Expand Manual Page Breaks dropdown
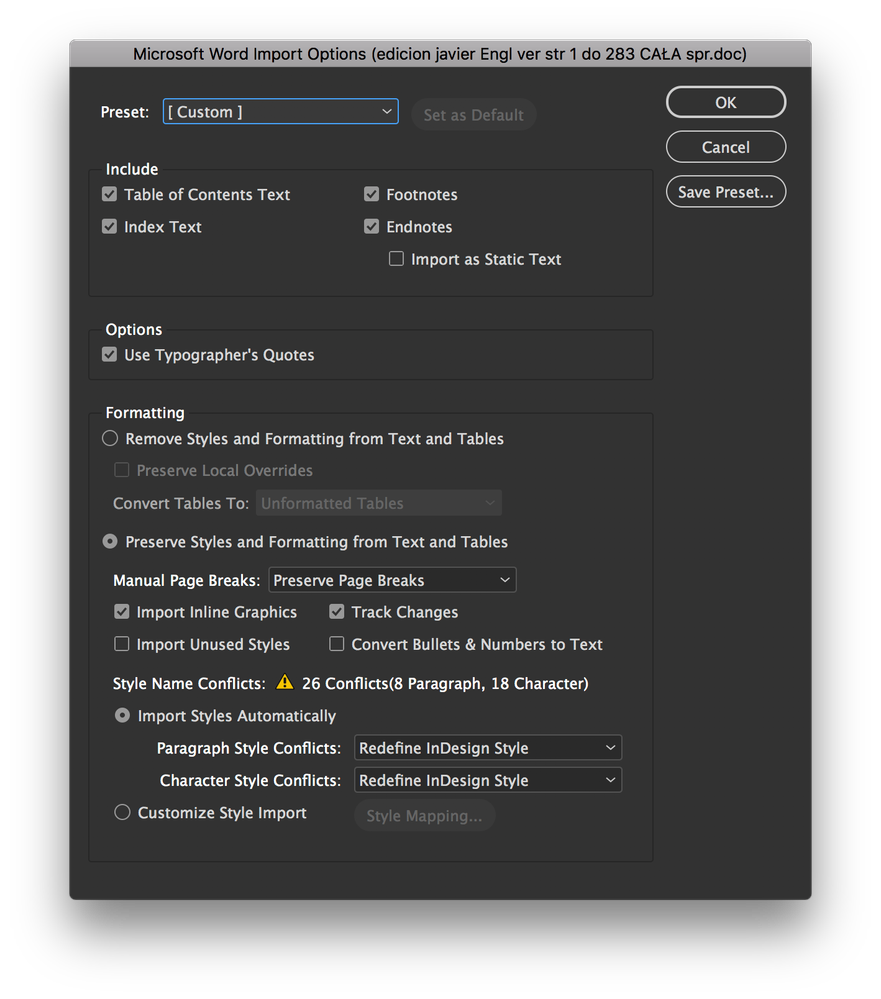Image resolution: width=881 pixels, height=999 pixels. [x=392, y=580]
